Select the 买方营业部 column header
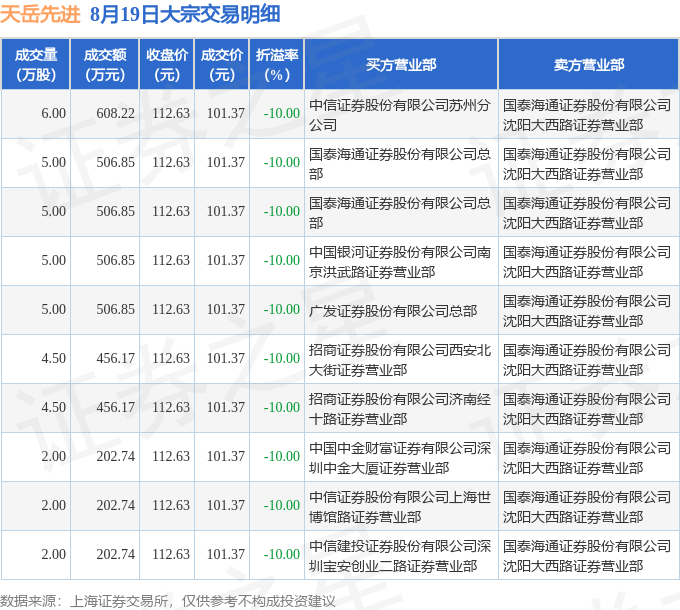The width and height of the screenshot is (680, 610). tap(401, 65)
